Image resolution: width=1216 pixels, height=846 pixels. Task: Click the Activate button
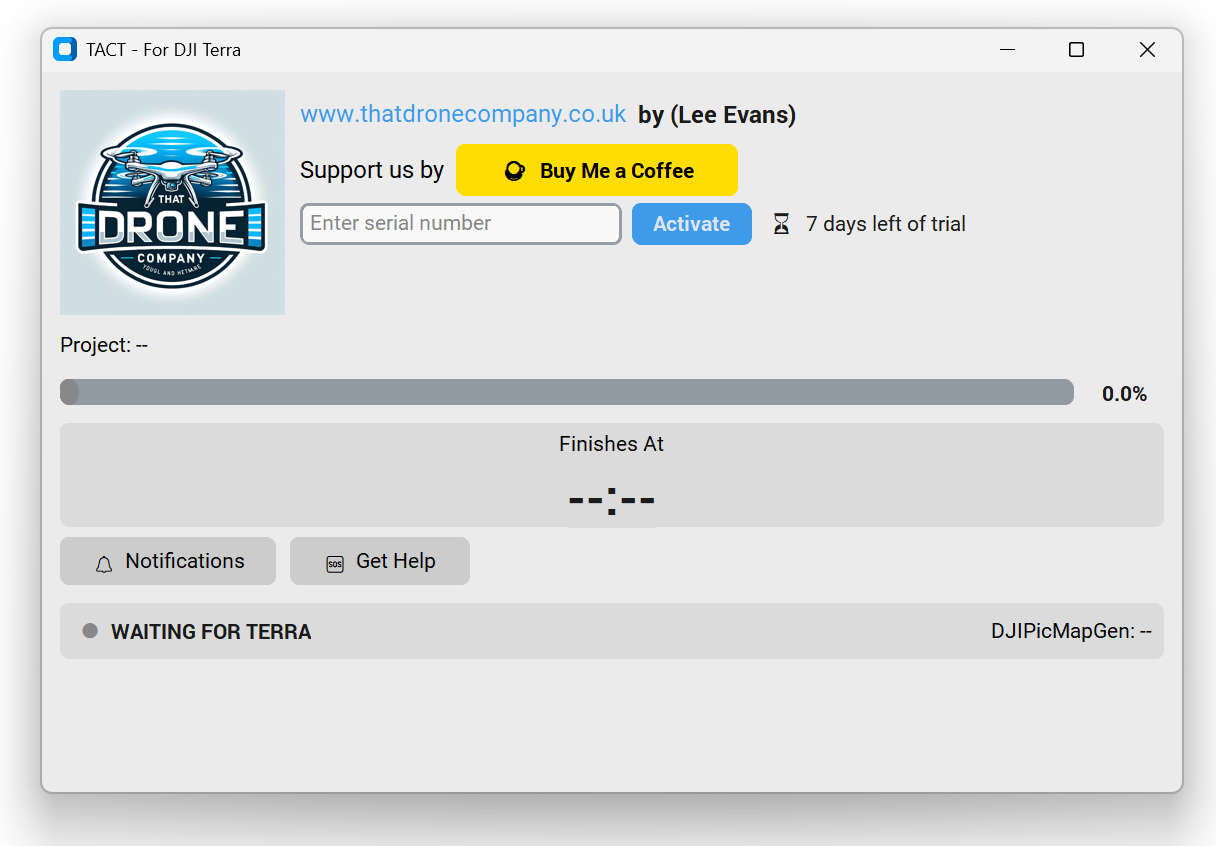tap(692, 224)
